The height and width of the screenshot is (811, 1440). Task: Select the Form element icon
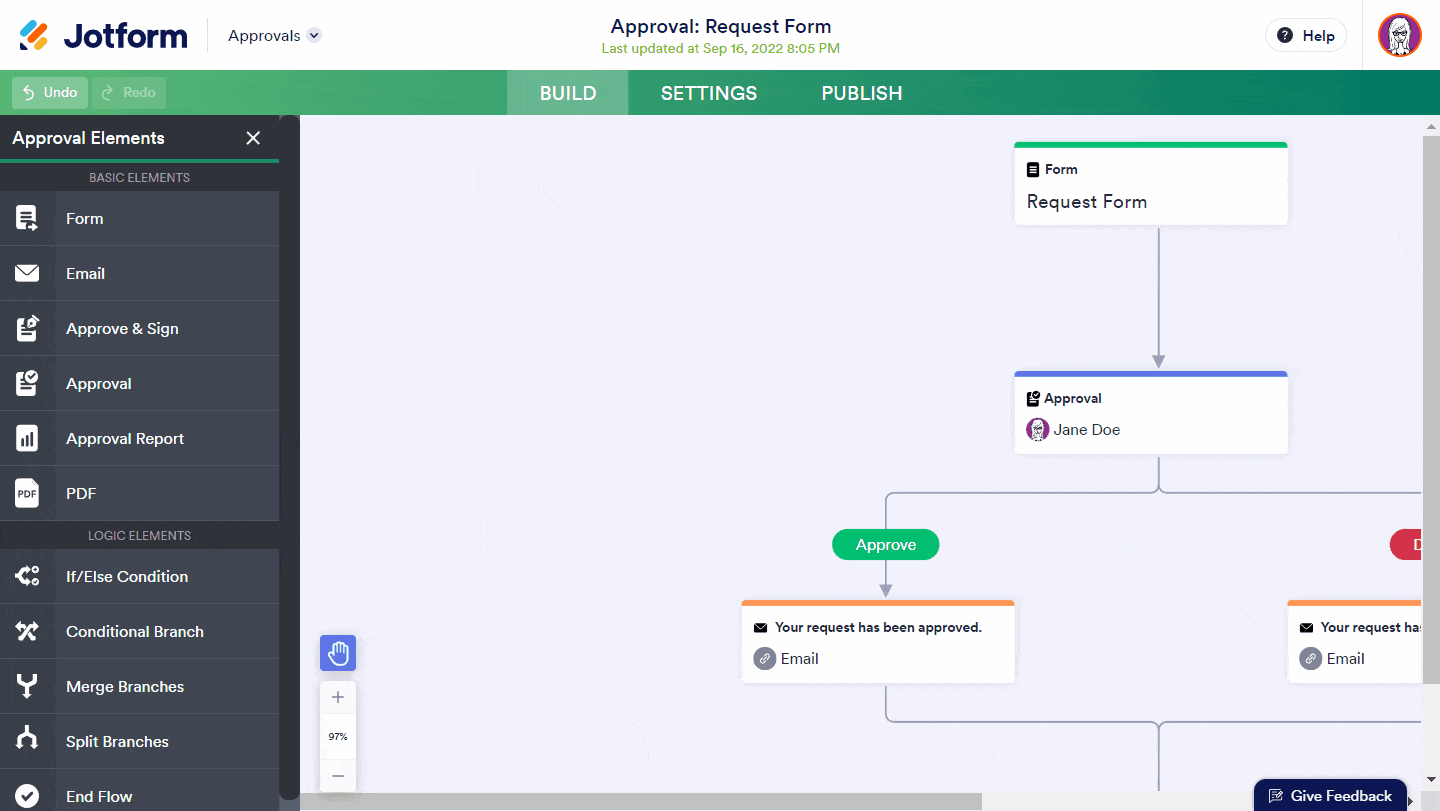click(27, 218)
